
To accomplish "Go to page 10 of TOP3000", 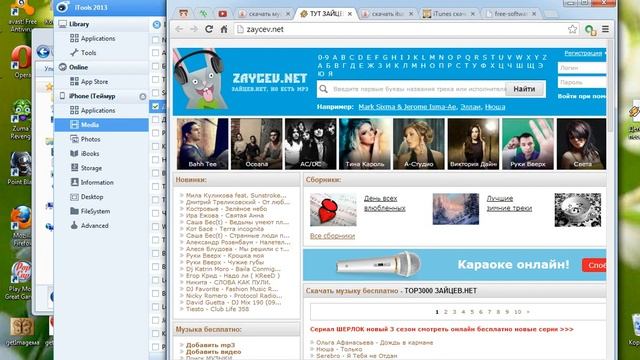I will coord(518,312).
